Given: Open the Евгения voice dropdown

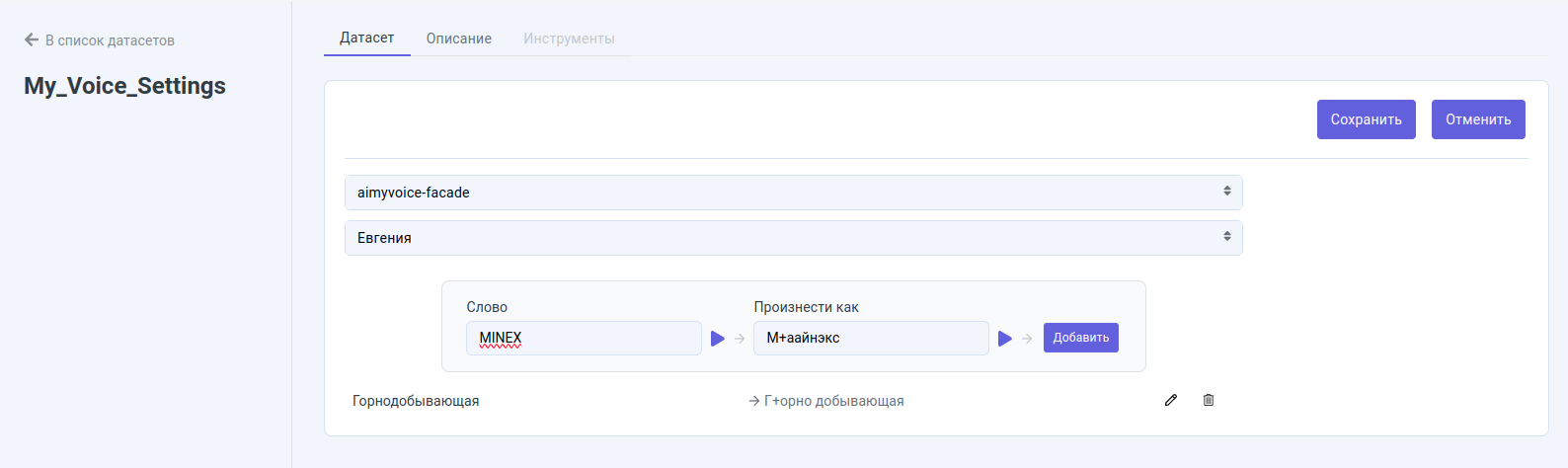Looking at the screenshot, I should 793,238.
